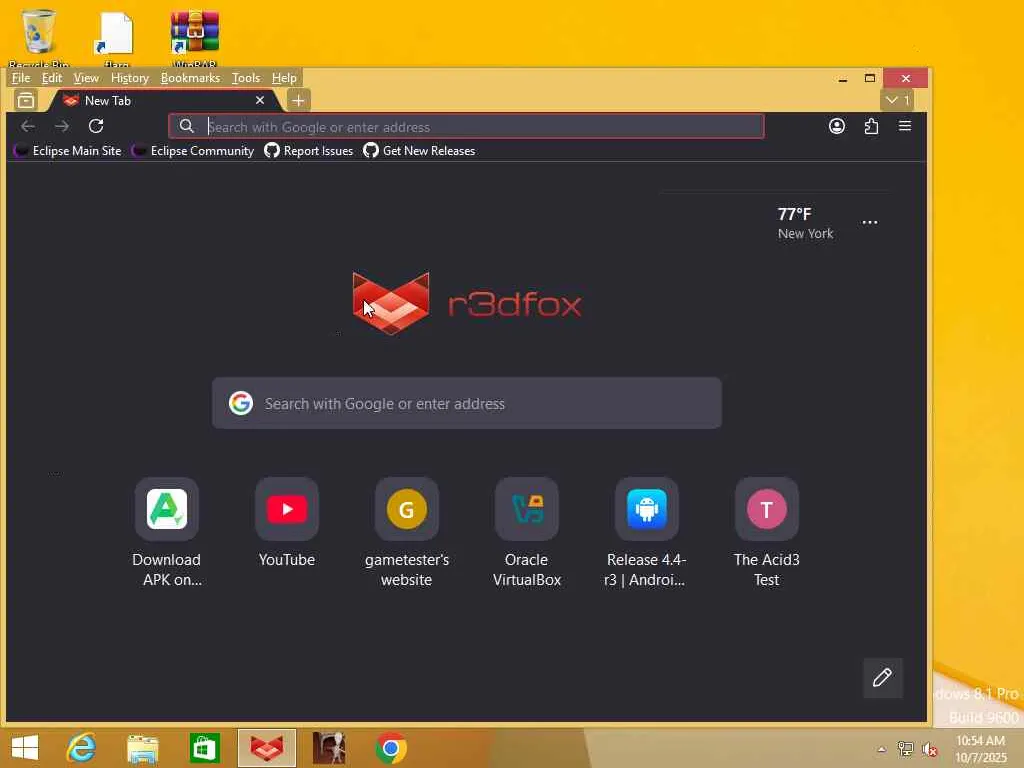The height and width of the screenshot is (768, 1024).
Task: Open the taskbar app beside r3dfox
Action: (328, 748)
